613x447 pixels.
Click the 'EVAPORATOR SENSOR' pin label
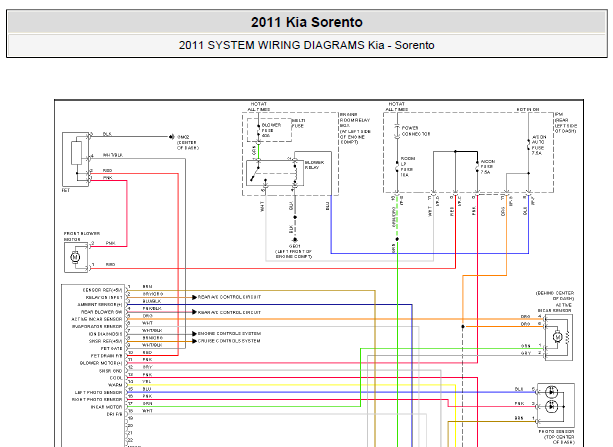click(x=97, y=327)
